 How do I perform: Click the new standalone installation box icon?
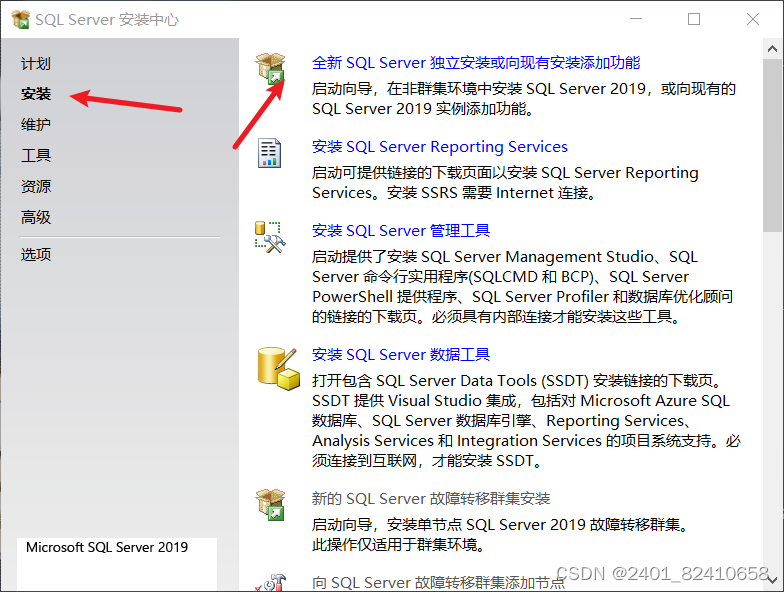(x=270, y=68)
